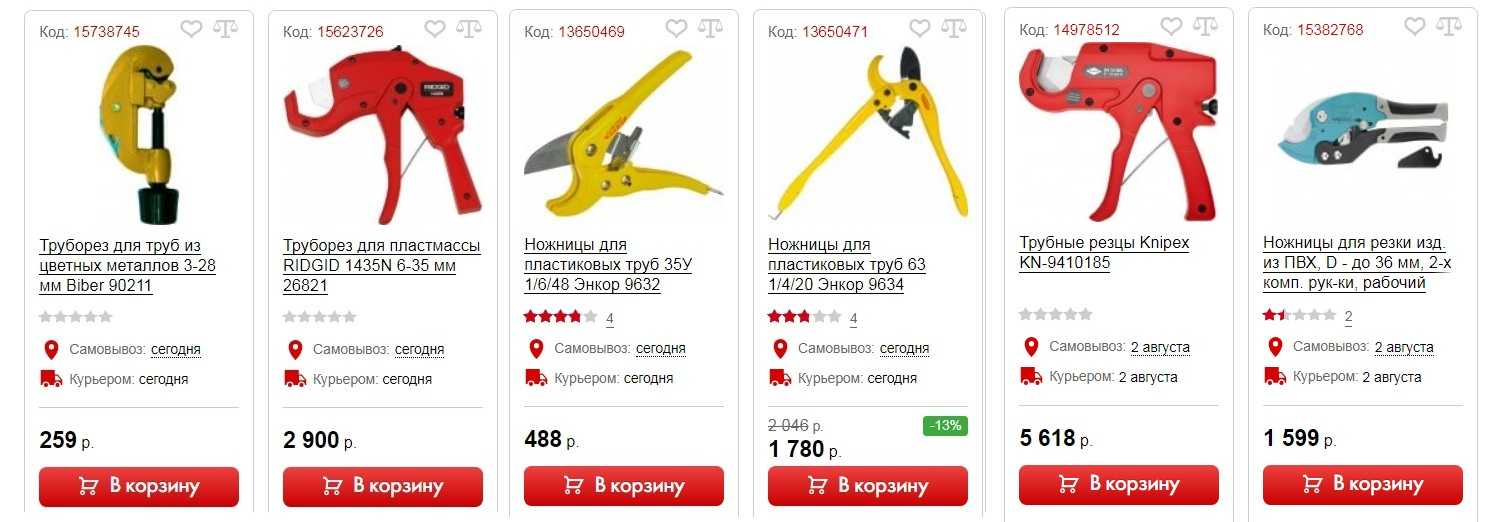Click compare scales icon for PVC scissors
Image resolution: width=1494 pixels, height=522 pixels.
(x=1449, y=27)
